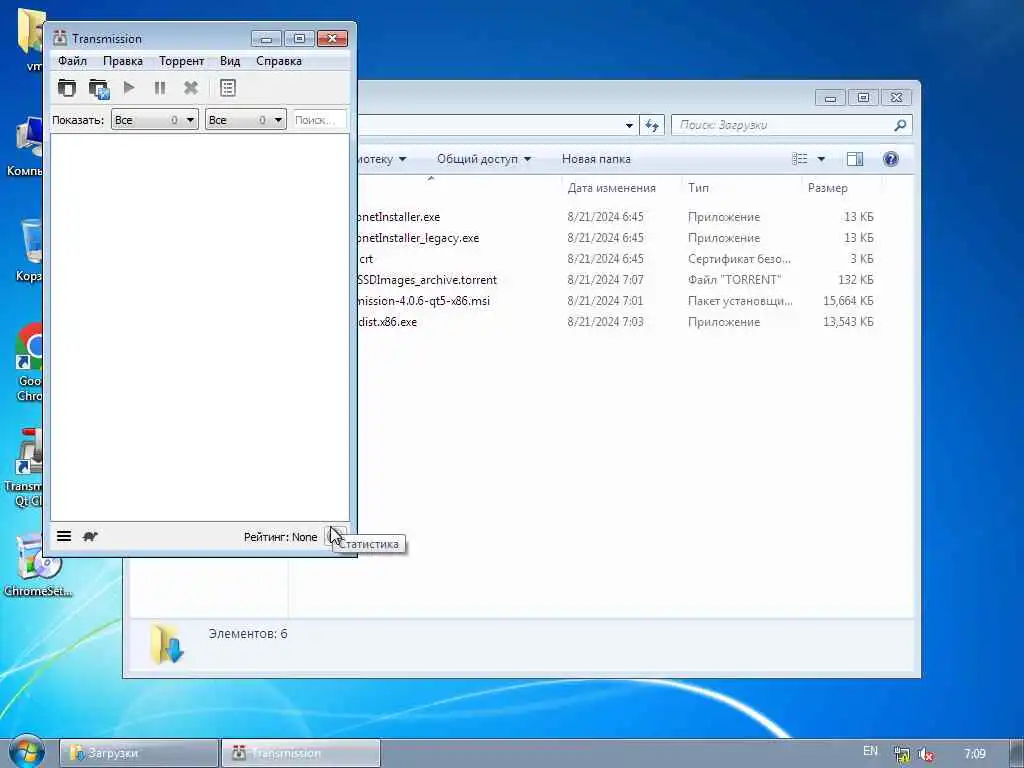Select Google Chrome desktop shortcut
The width and height of the screenshot is (1024, 768).
[x=29, y=363]
